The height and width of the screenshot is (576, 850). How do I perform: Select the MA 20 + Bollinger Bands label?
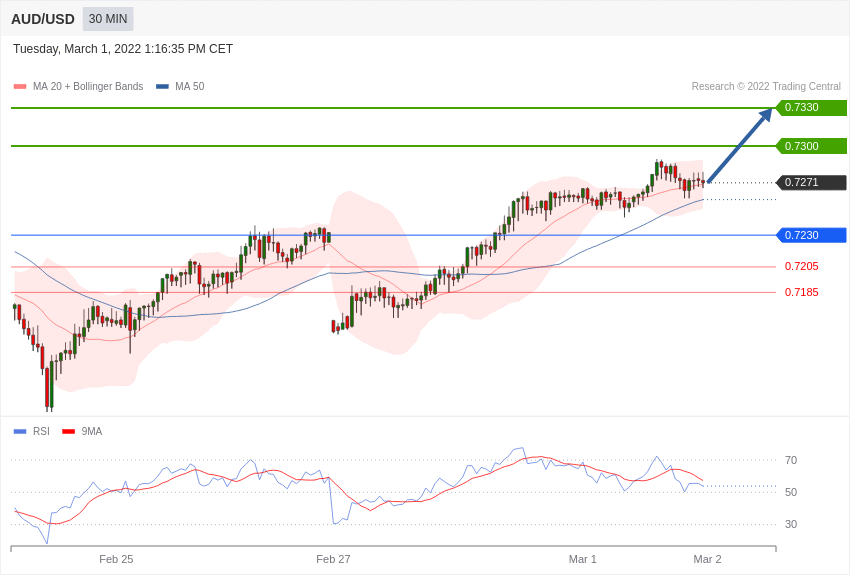pyautogui.click(x=88, y=87)
